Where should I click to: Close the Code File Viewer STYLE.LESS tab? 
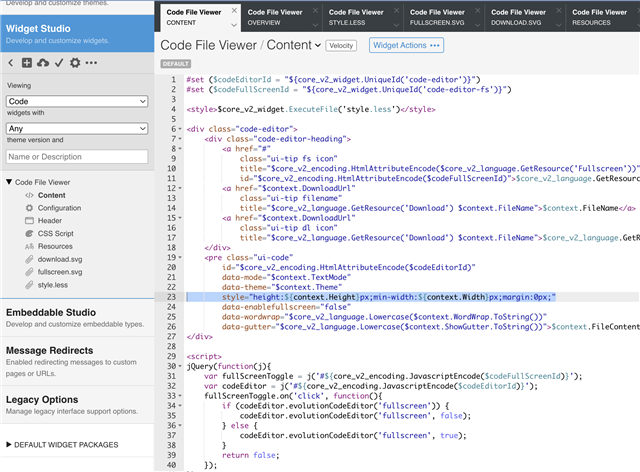tap(396, 11)
